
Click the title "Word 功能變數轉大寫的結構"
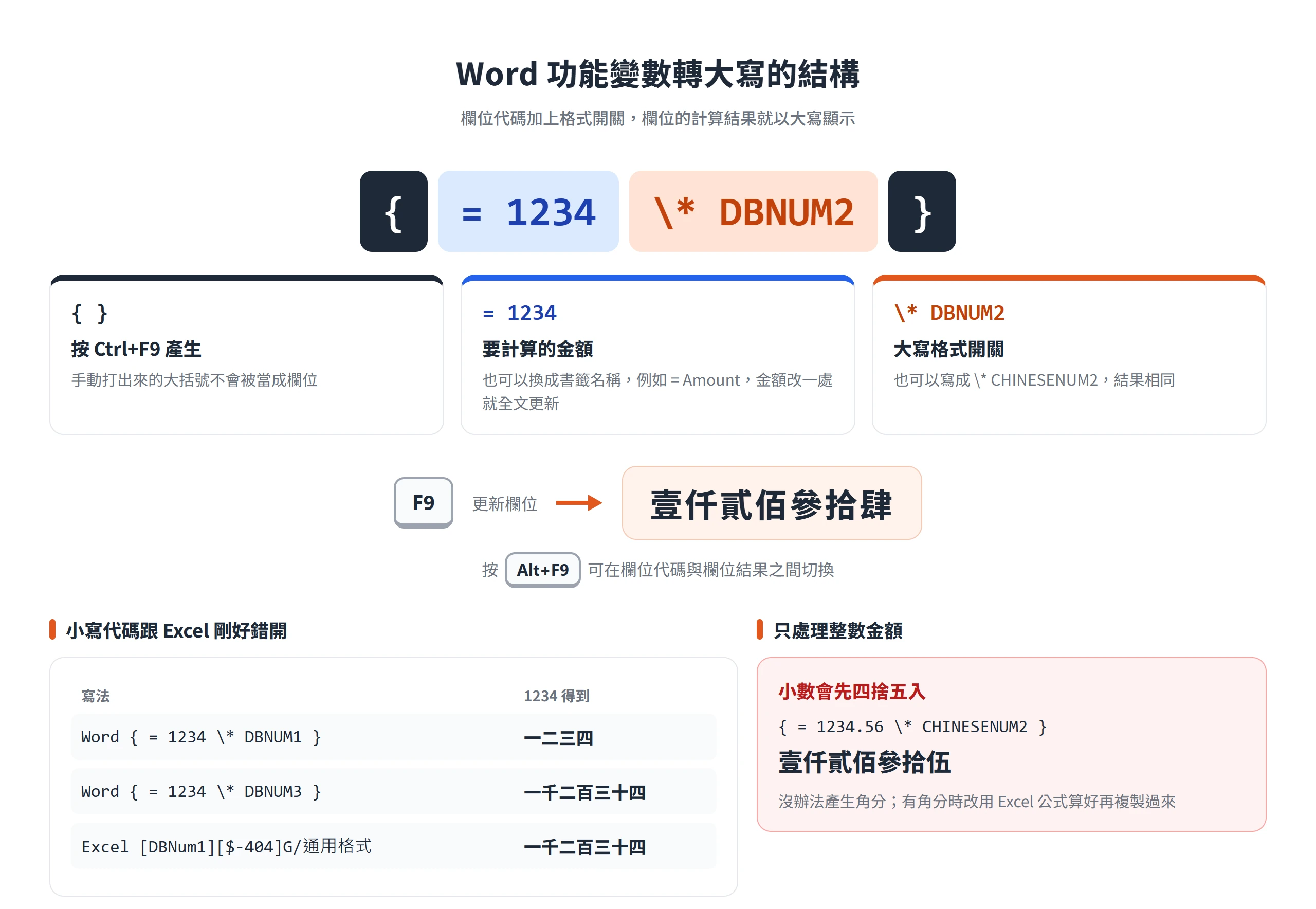(657, 74)
